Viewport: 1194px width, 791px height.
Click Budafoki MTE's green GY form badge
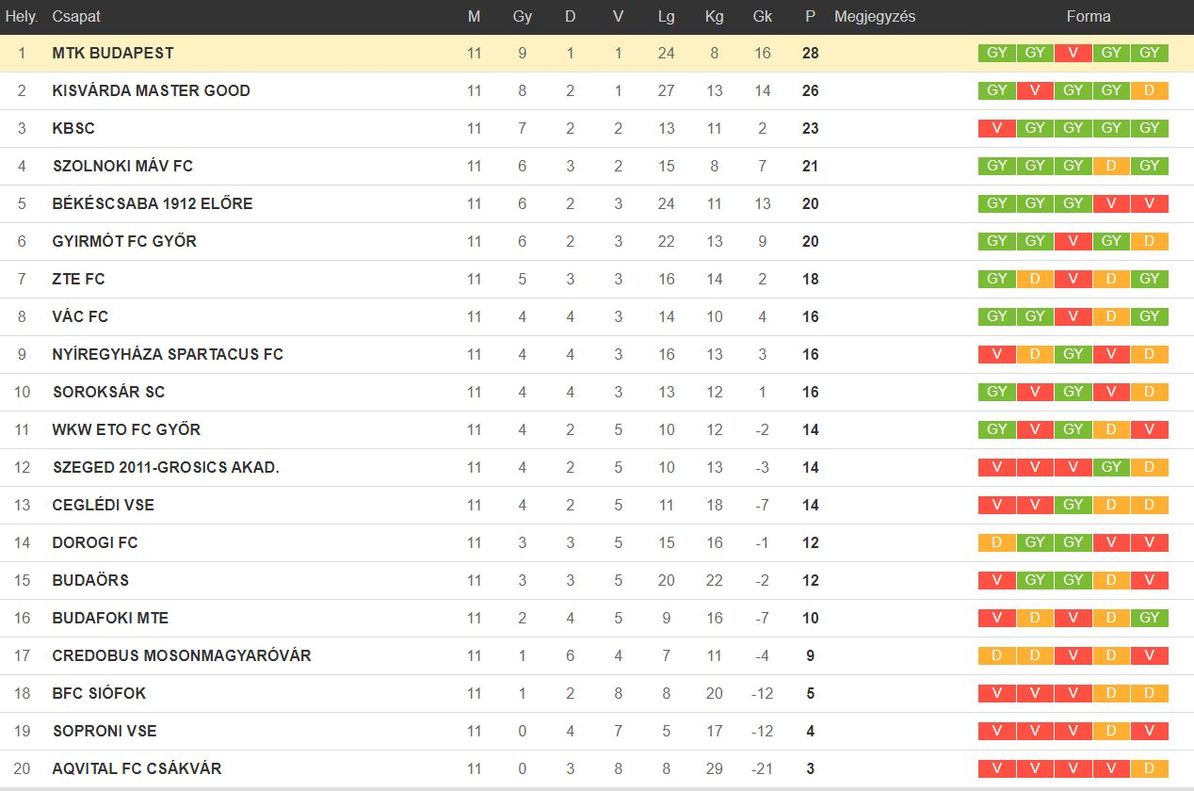coord(1149,617)
